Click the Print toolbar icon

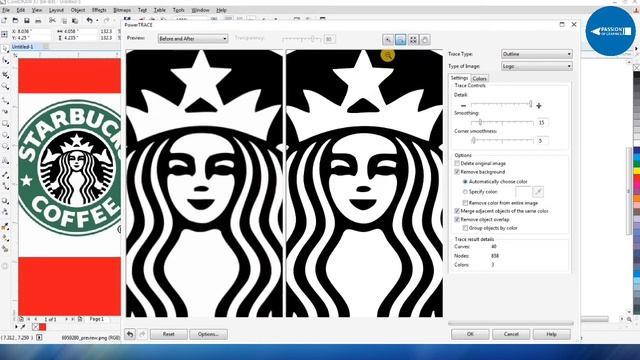coord(38,20)
